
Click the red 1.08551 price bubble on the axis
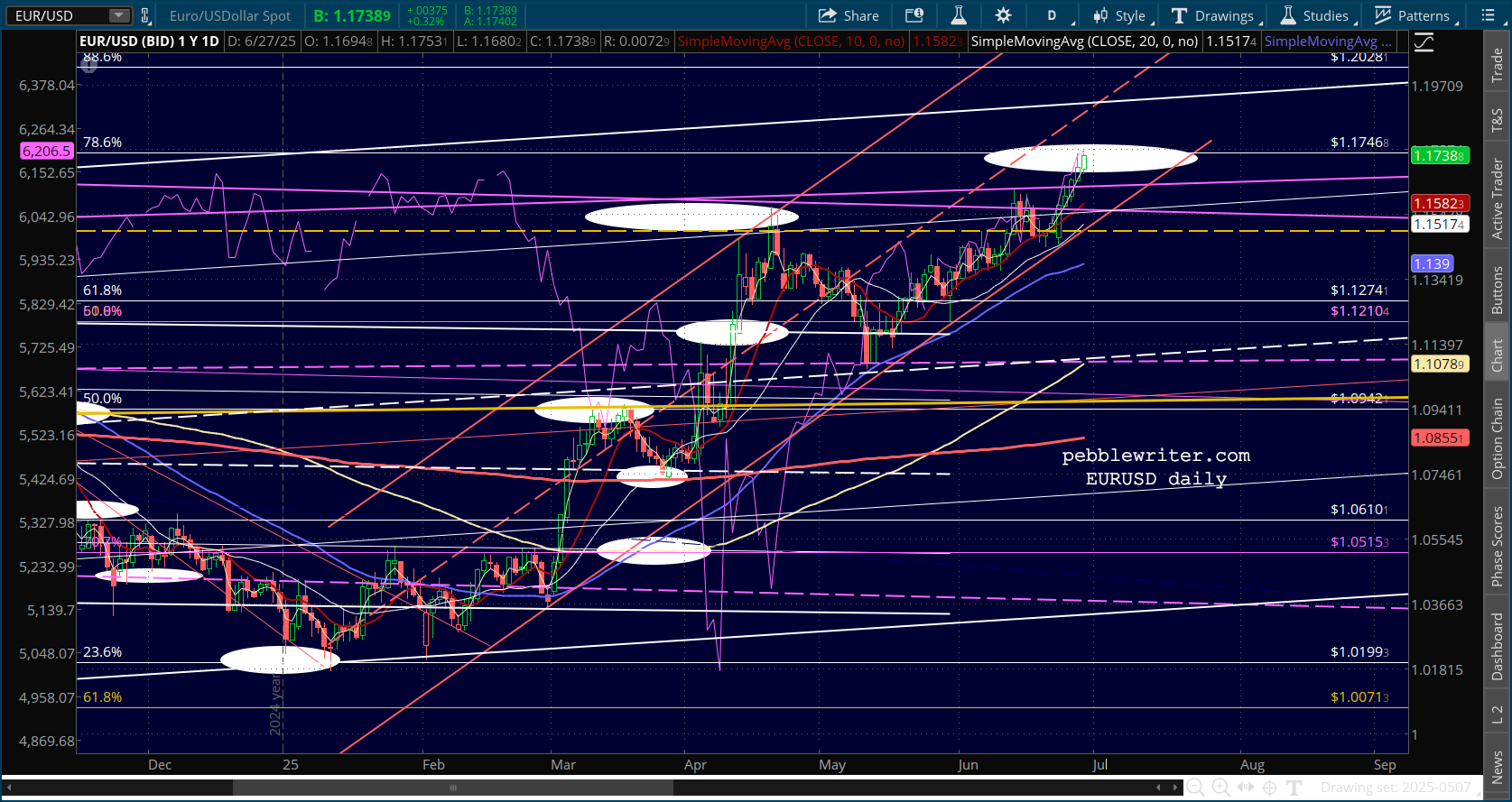coord(1440,438)
